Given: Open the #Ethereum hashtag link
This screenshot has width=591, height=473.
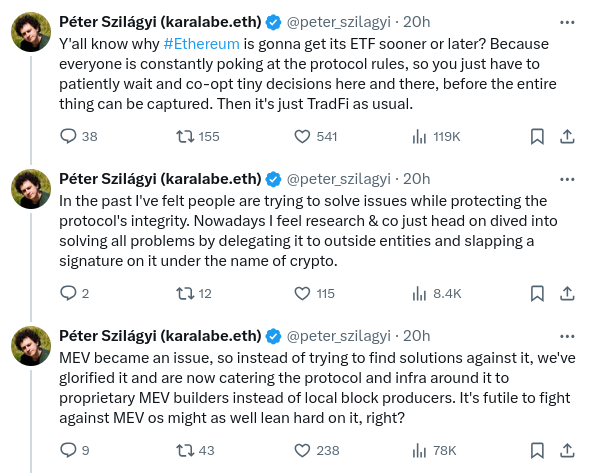Looking at the screenshot, I should [202, 44].
